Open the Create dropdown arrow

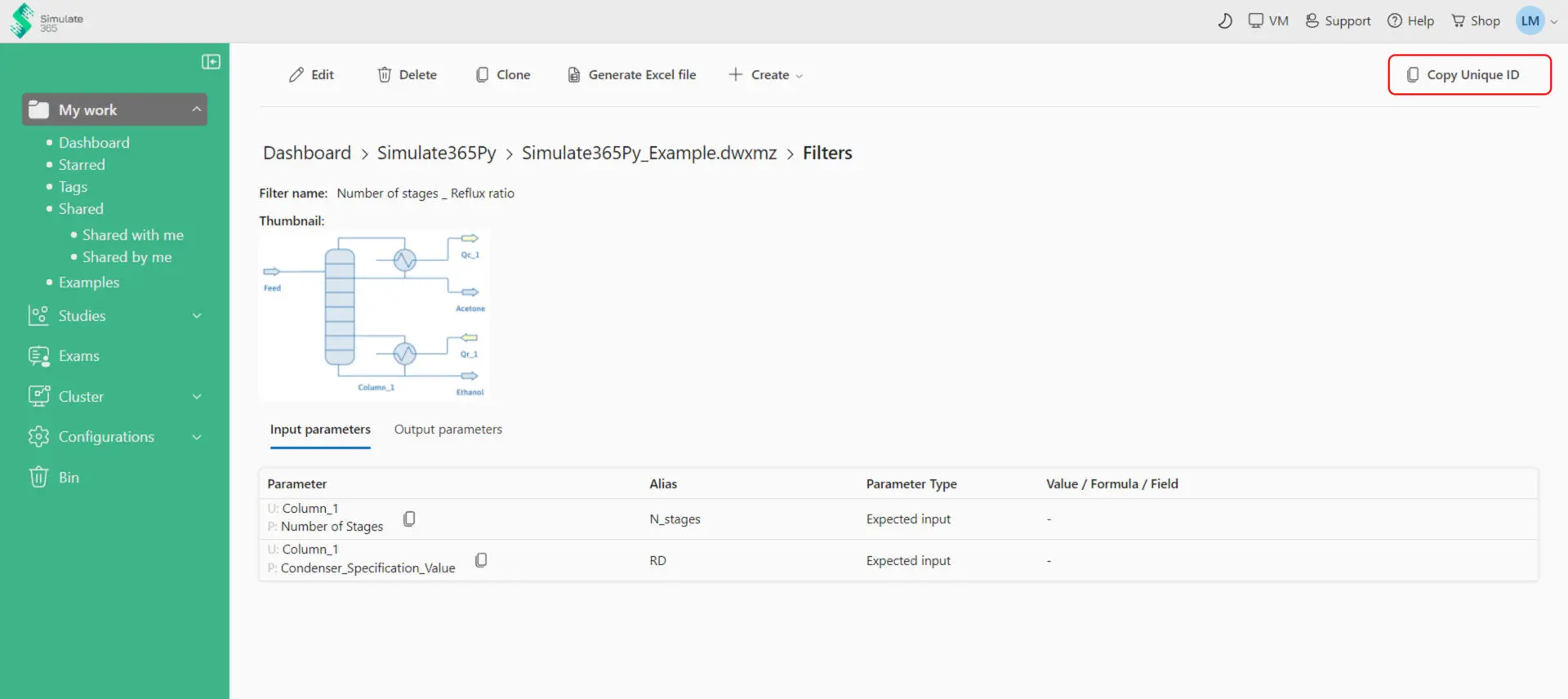800,76
